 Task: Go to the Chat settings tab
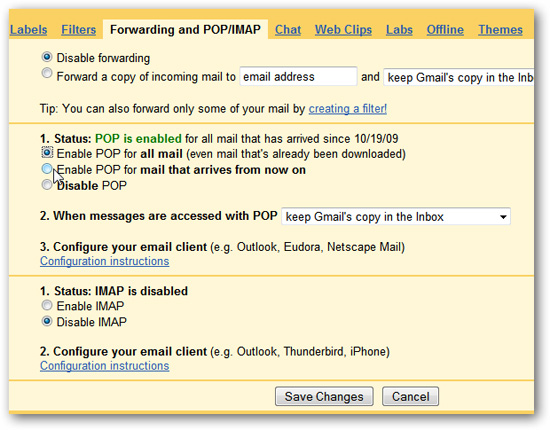pos(288,30)
